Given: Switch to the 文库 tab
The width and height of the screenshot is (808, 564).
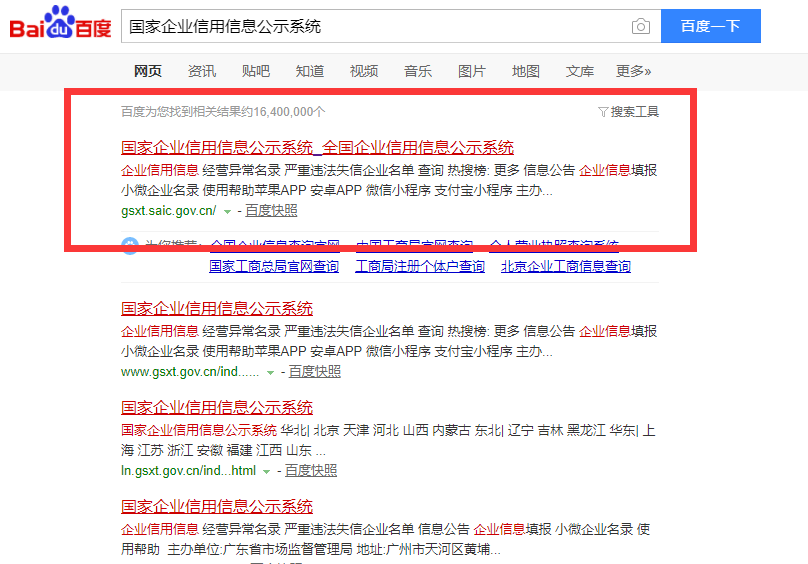Looking at the screenshot, I should [x=580, y=71].
